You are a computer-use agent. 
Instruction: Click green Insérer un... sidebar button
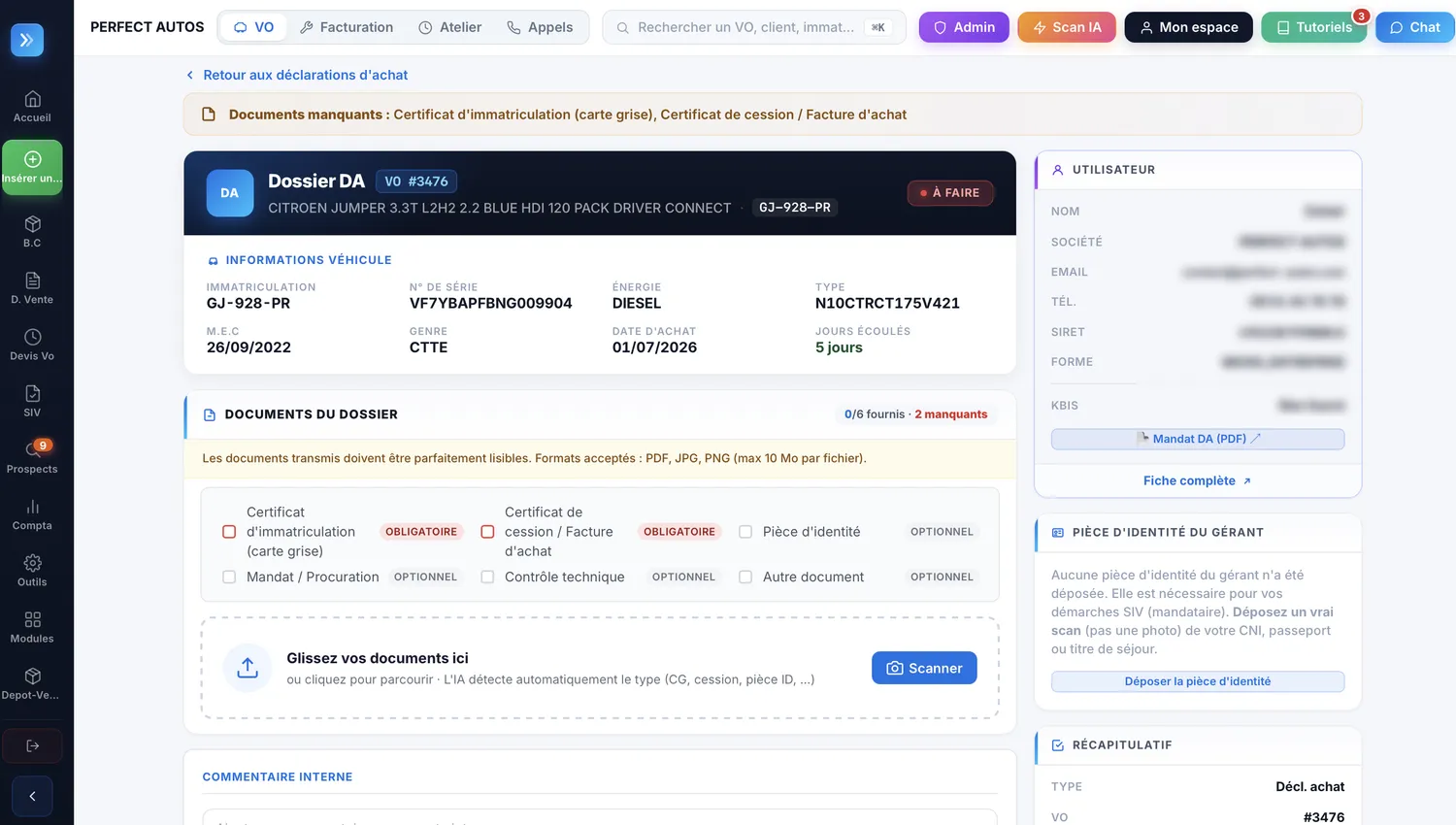point(32,167)
